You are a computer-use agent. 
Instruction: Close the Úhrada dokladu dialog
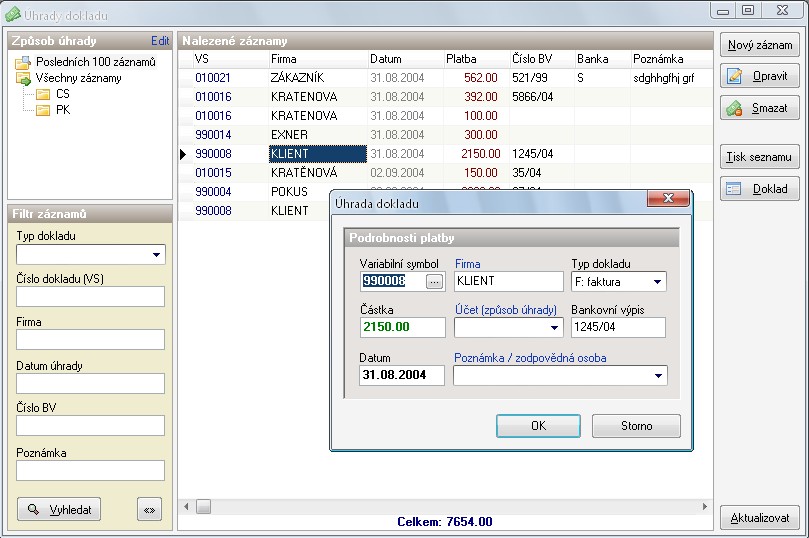(x=668, y=198)
